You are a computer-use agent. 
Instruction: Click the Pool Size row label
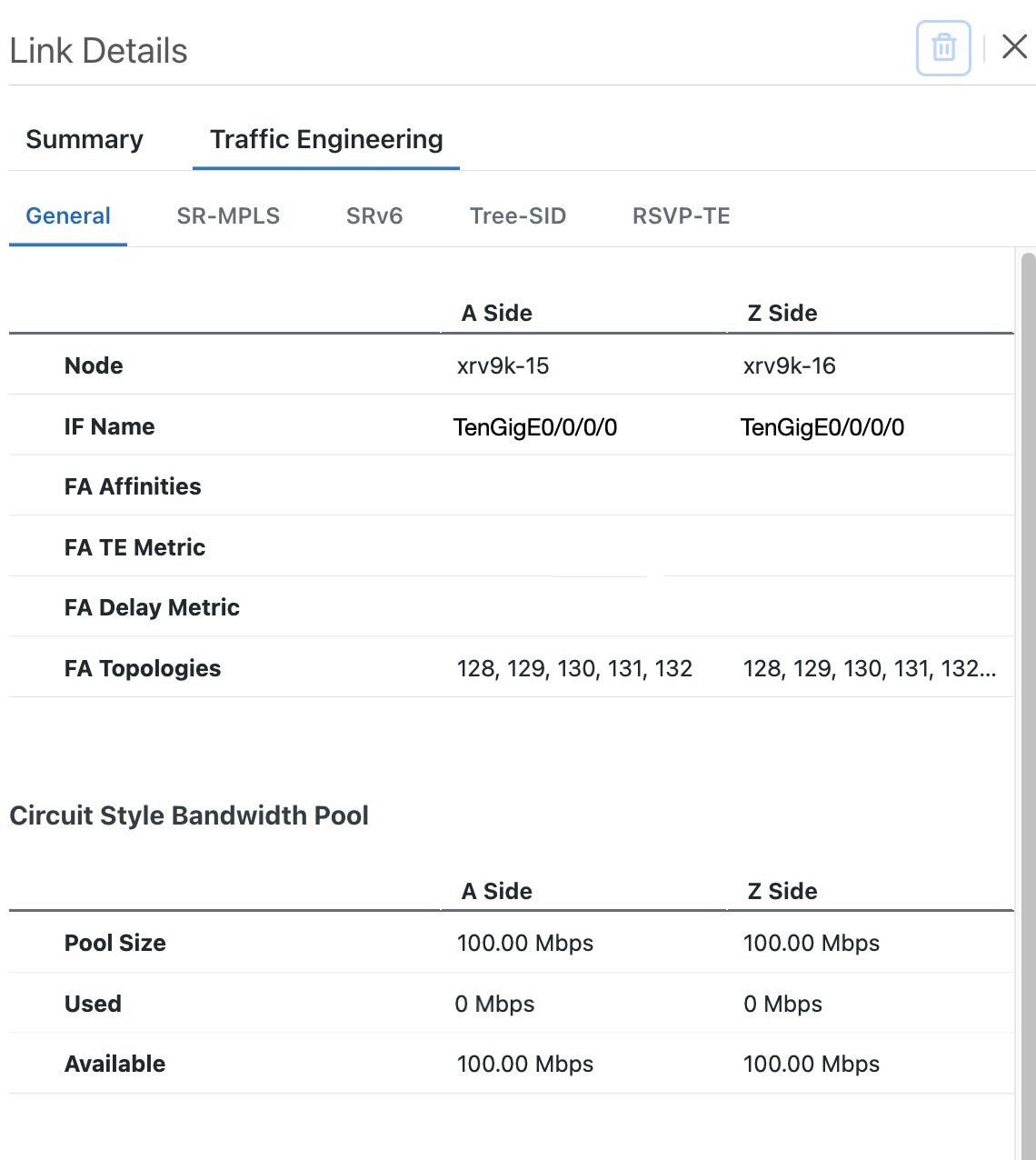[x=115, y=943]
